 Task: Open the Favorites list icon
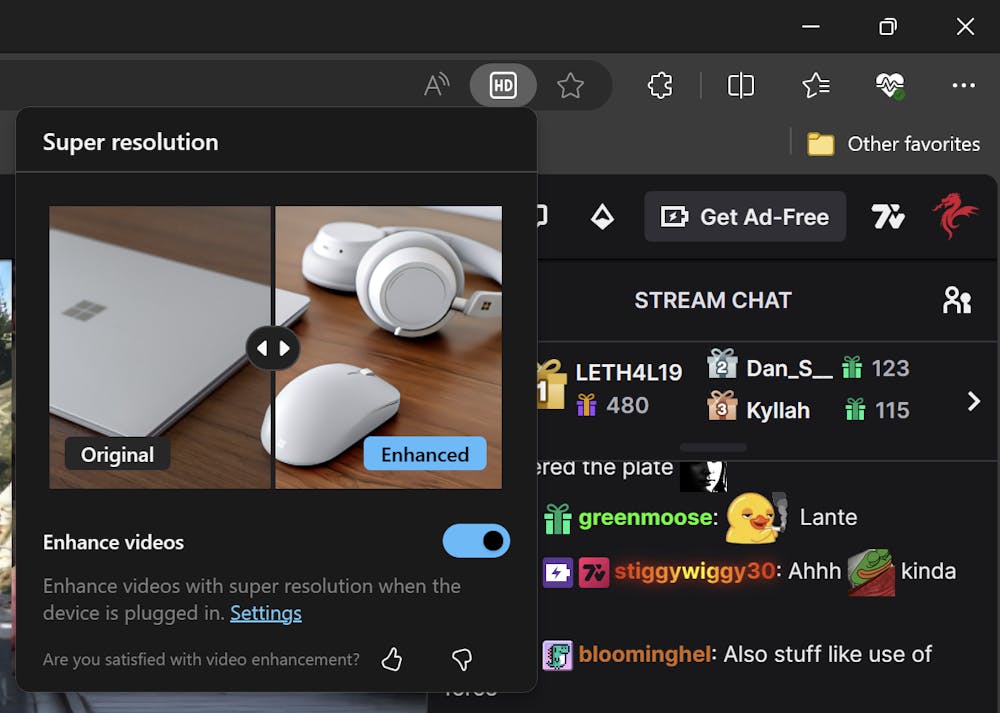tap(816, 85)
